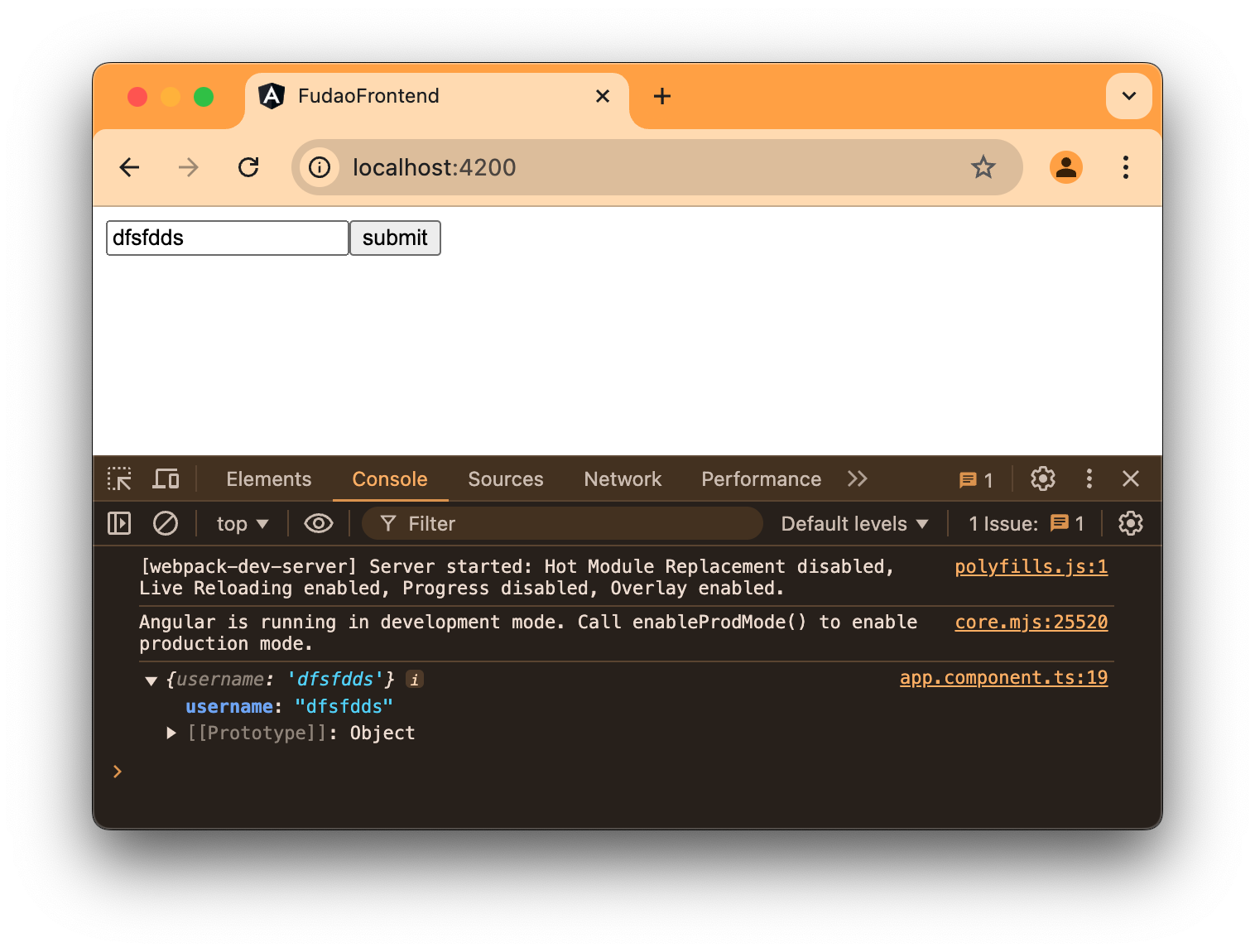The image size is (1255, 952).
Task: Switch to the Network tab
Action: 623,478
